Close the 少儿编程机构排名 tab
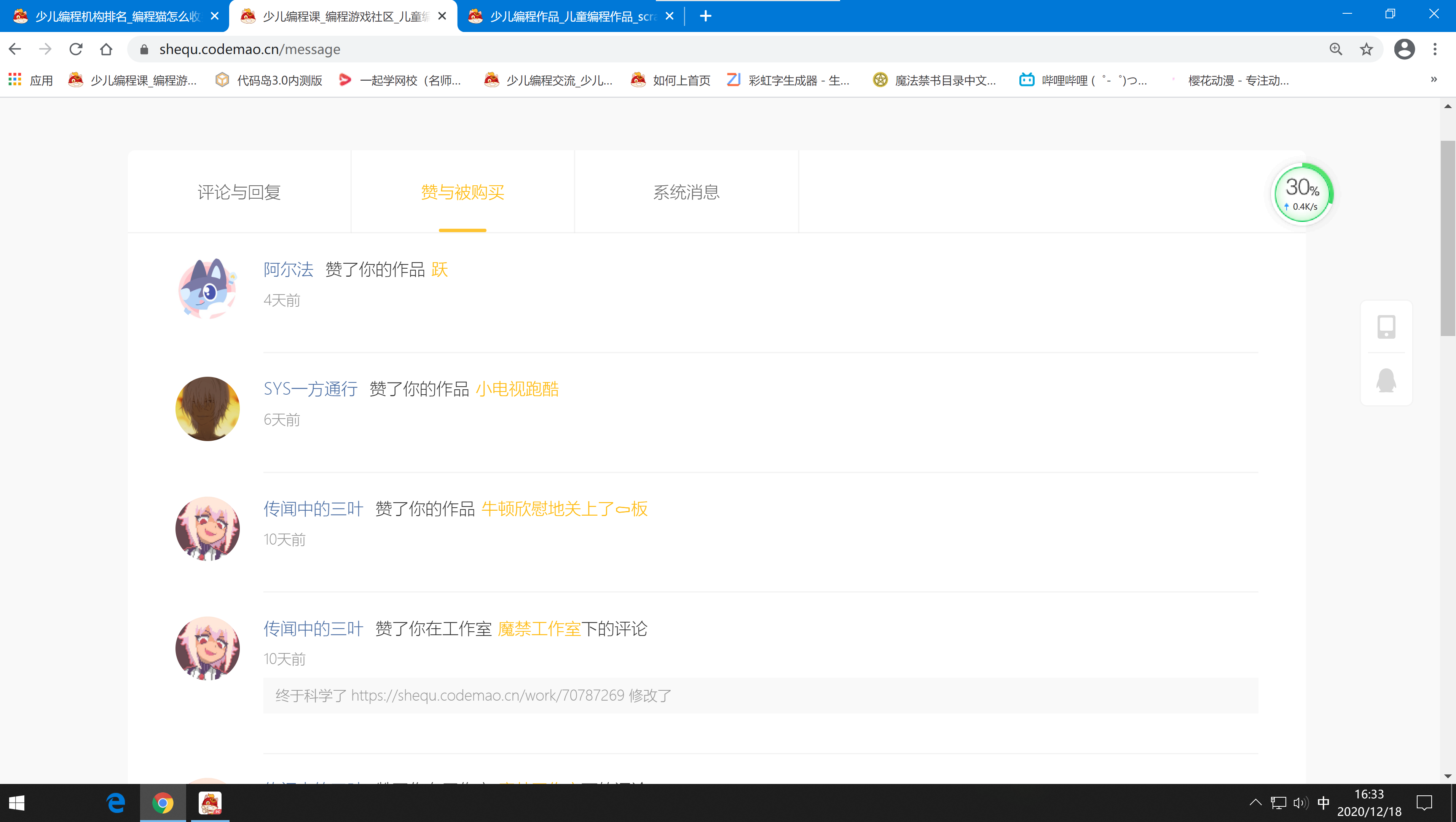The width and height of the screenshot is (1456, 822). click(215, 16)
